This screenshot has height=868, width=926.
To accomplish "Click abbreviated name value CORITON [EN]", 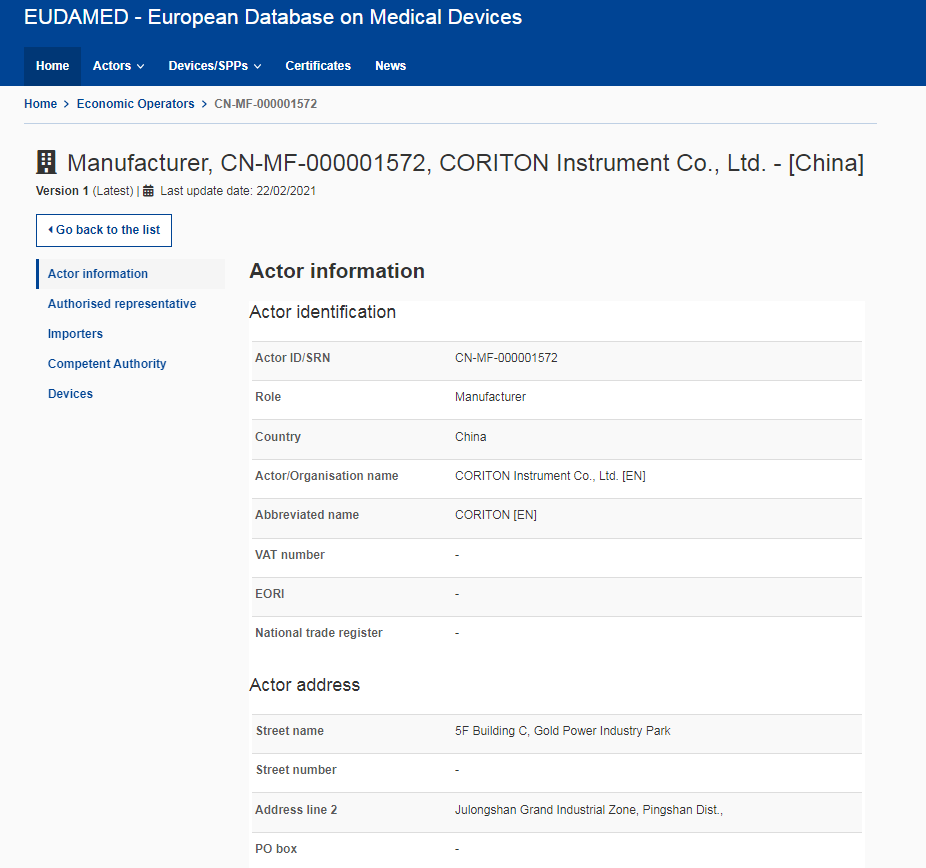I will 495,515.
